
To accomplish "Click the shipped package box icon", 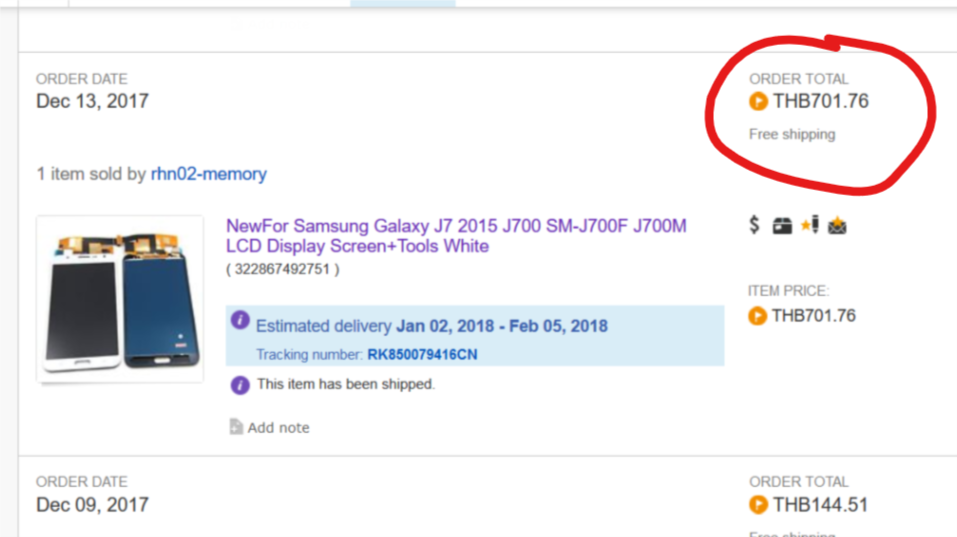I will pyautogui.click(x=782, y=226).
